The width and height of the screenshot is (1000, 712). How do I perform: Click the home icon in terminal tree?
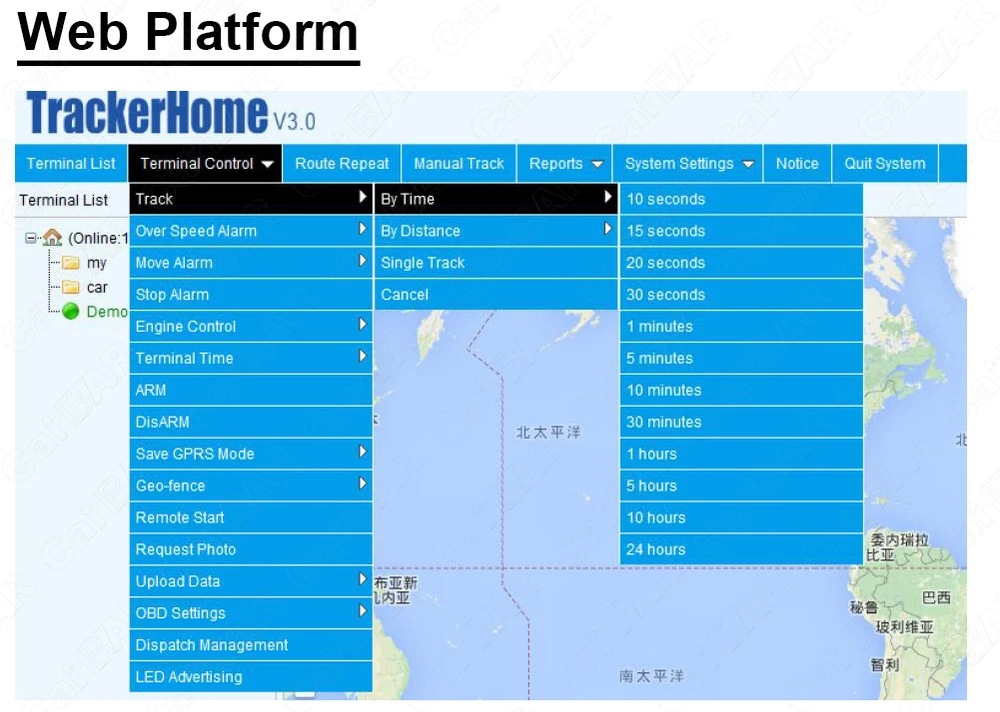tap(52, 238)
